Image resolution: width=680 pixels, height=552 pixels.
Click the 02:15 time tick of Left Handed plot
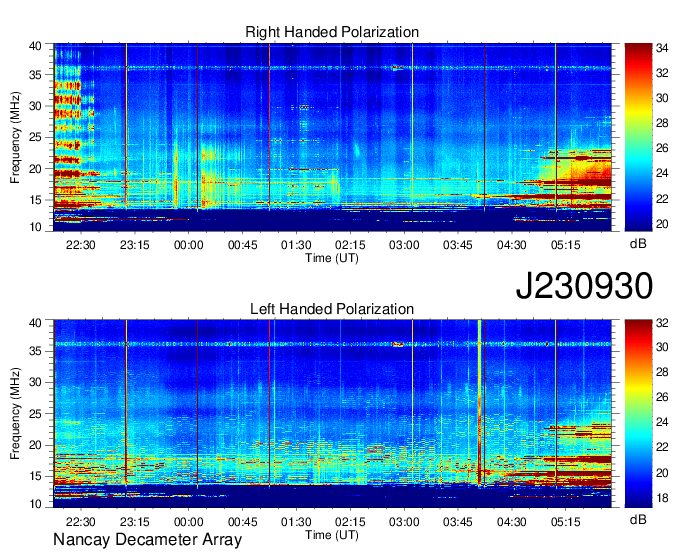coord(350,522)
